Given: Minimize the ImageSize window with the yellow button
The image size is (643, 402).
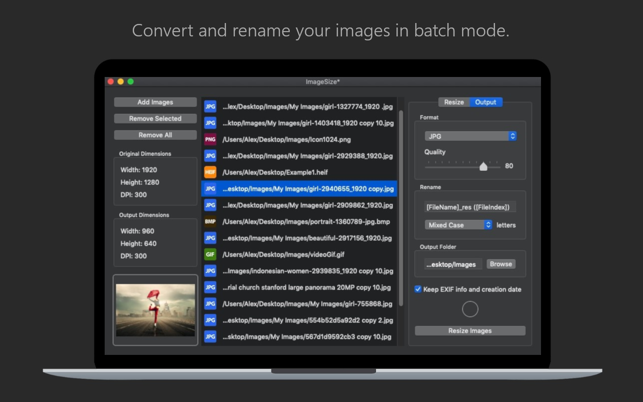Looking at the screenshot, I should pos(121,82).
